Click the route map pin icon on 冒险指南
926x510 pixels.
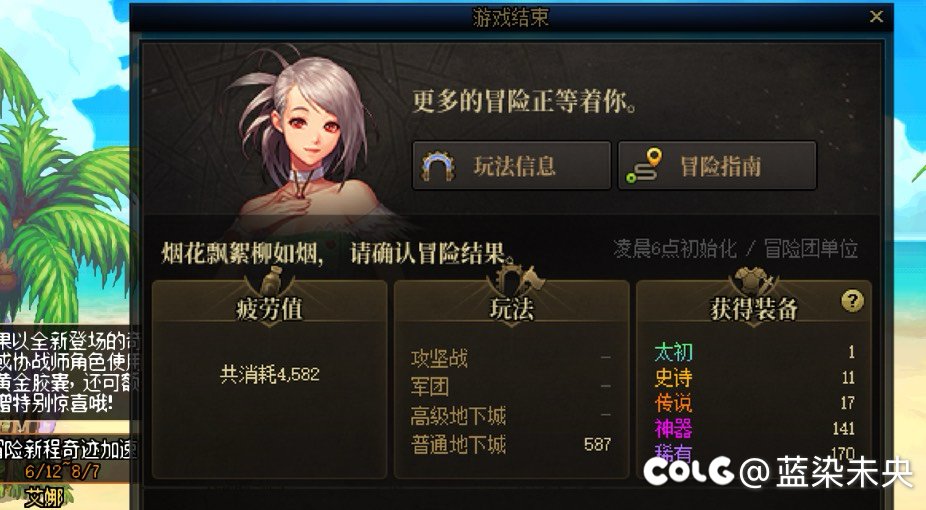pyautogui.click(x=644, y=166)
